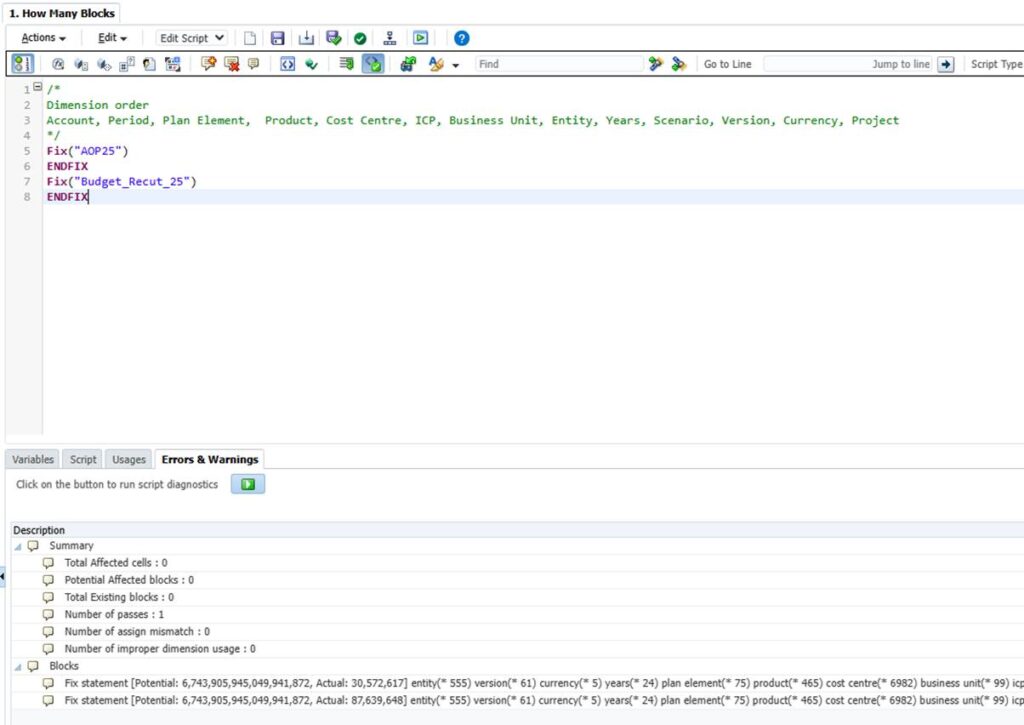Run script diagnostics with the green button
Screen dimensions: 1024x725
pyautogui.click(x=248, y=484)
